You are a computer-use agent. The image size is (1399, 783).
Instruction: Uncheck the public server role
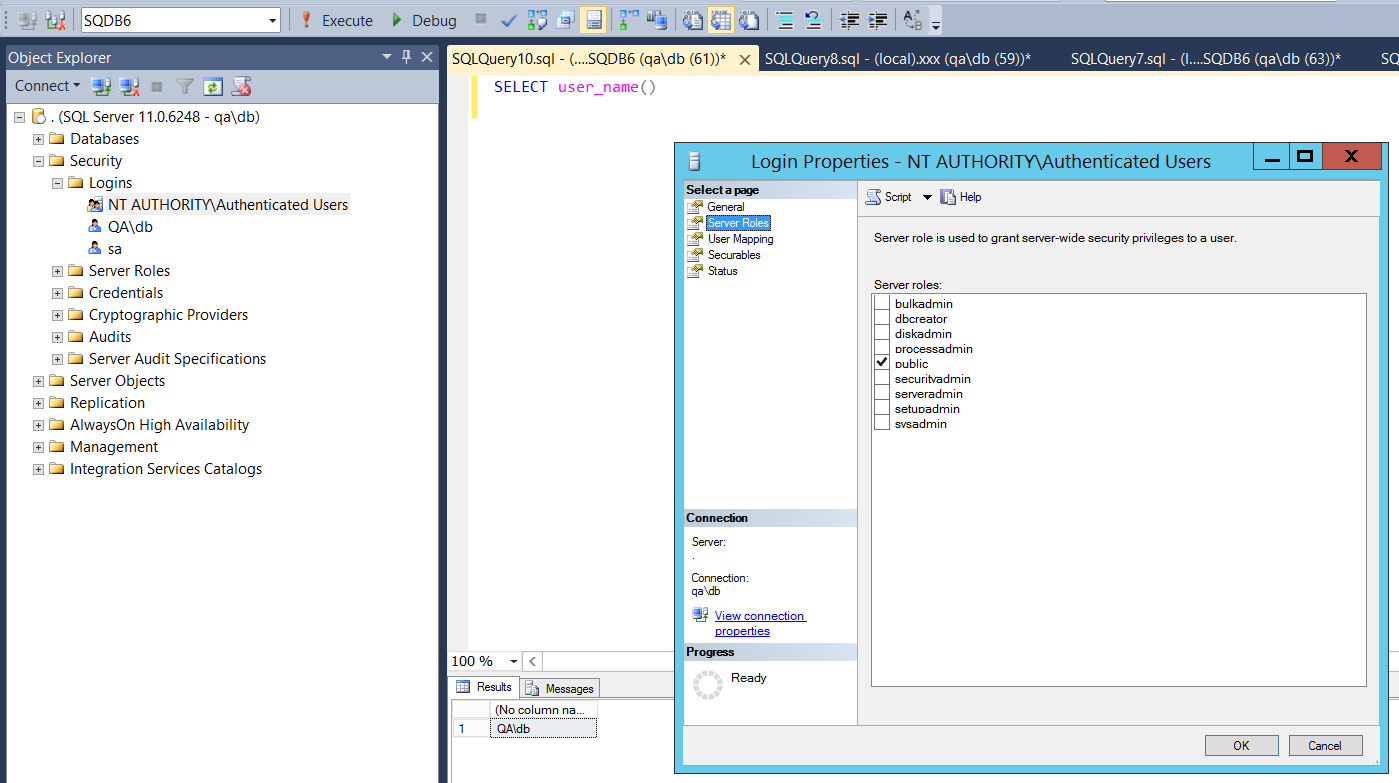882,364
